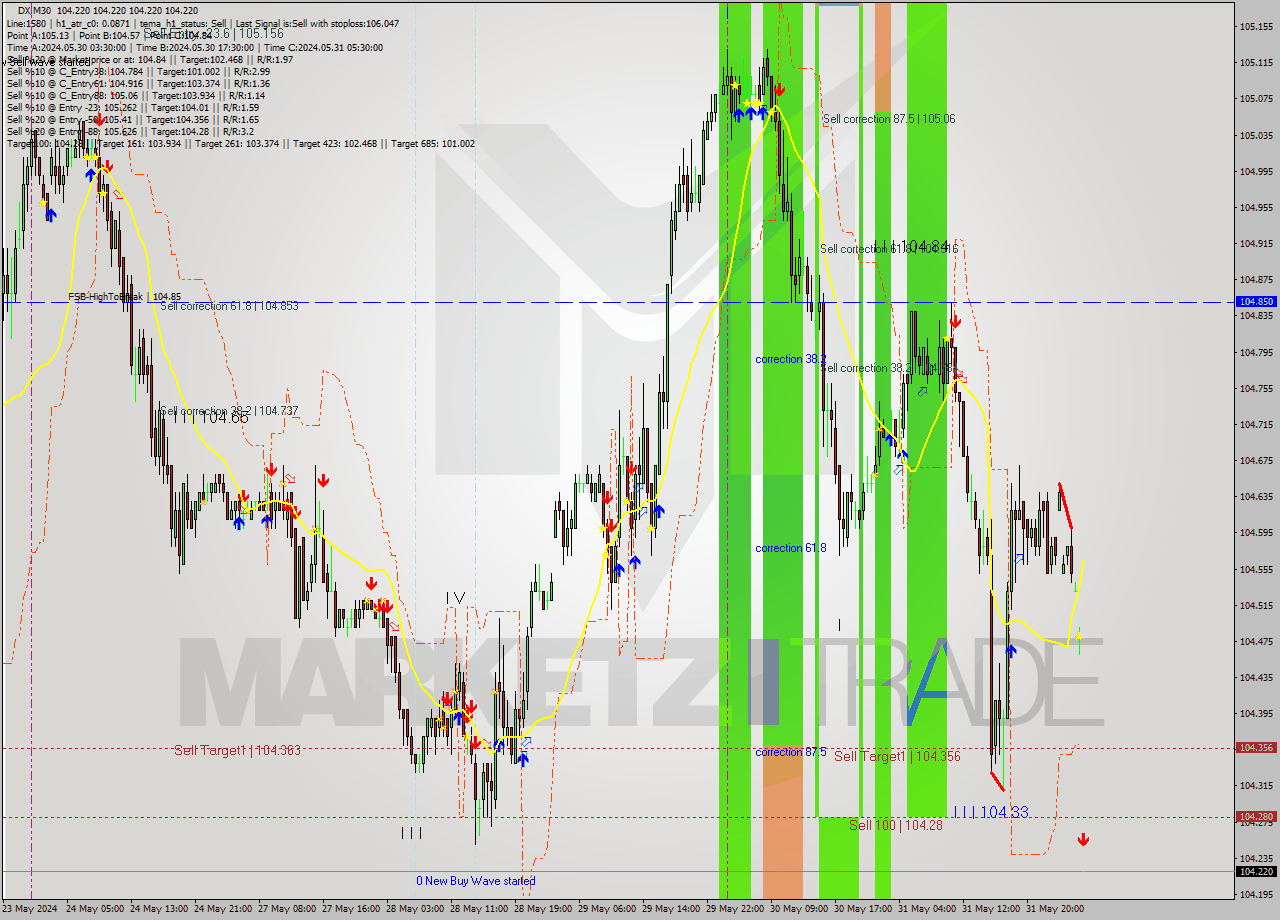Click the 104.675 price scale label
The height and width of the screenshot is (920, 1280).
(1255, 460)
